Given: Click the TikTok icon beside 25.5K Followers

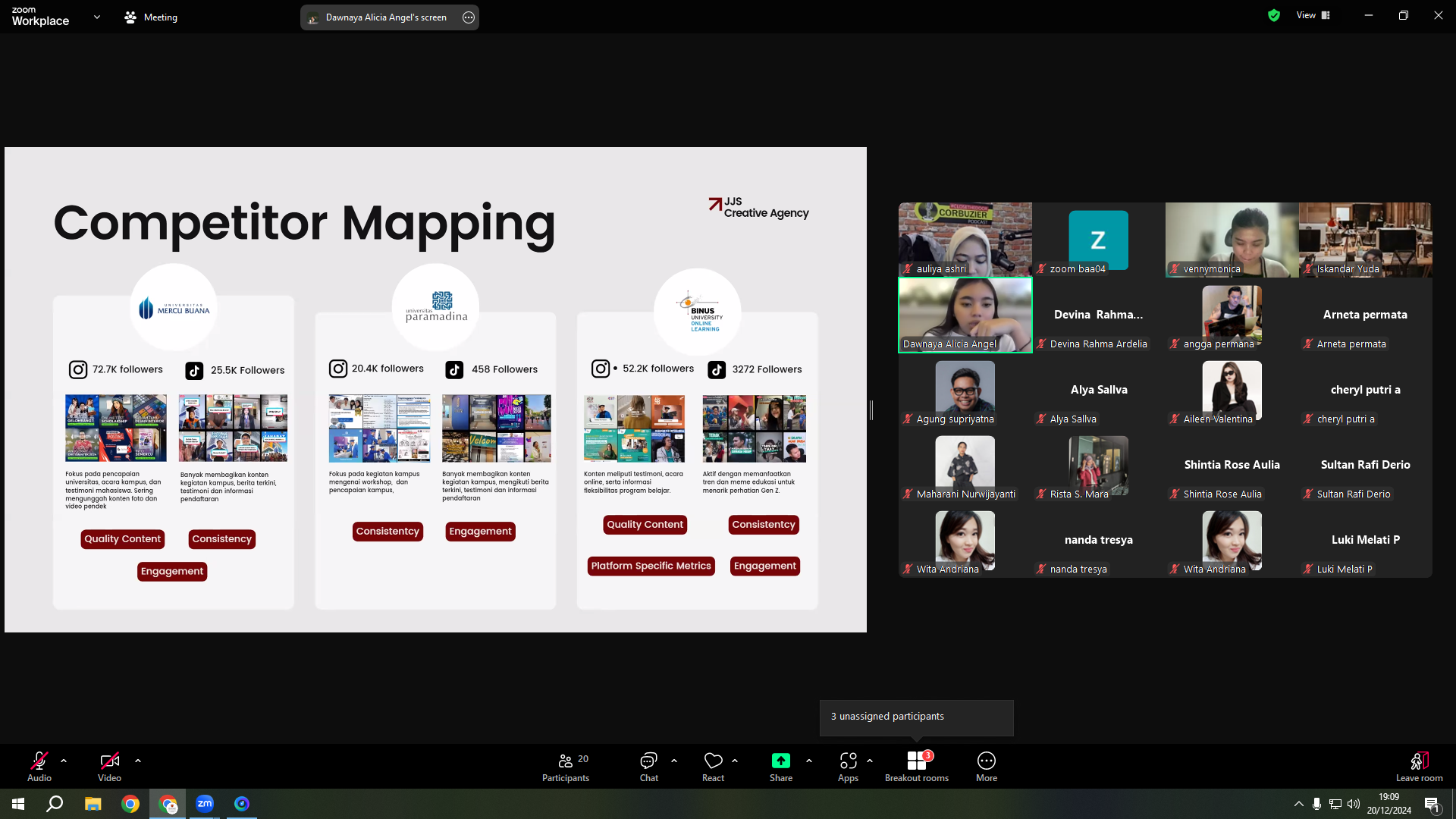Looking at the screenshot, I should tap(194, 370).
